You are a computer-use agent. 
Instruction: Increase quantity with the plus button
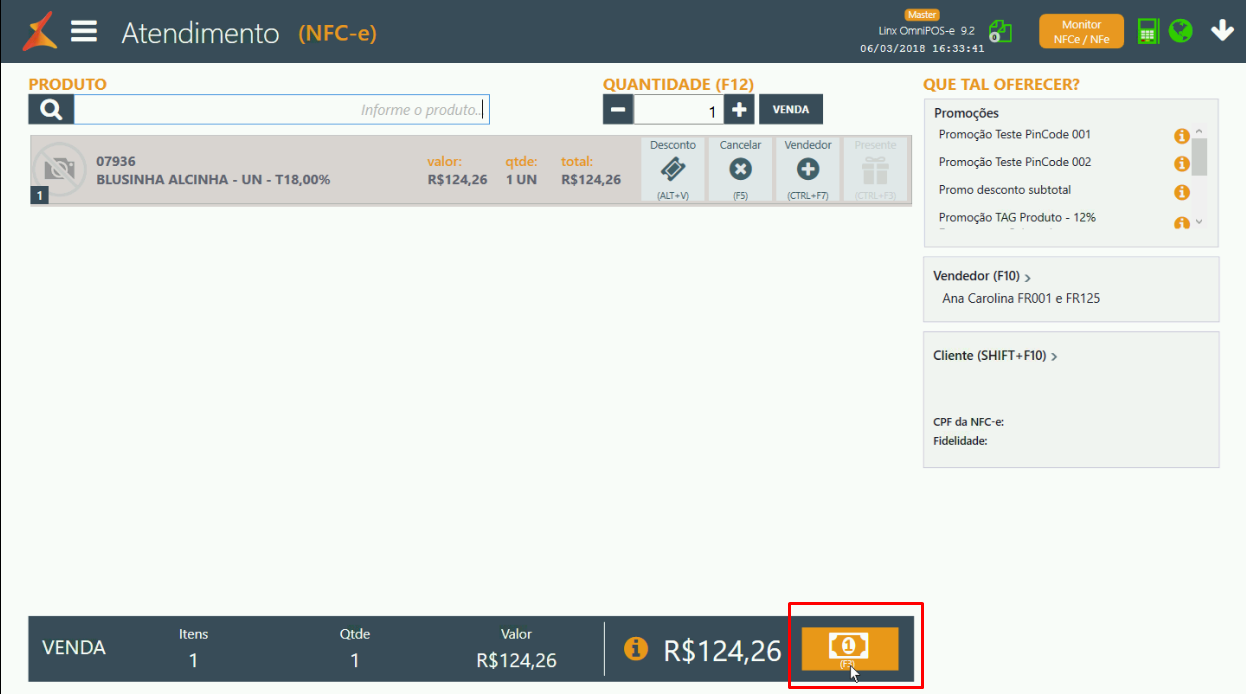[x=739, y=110]
